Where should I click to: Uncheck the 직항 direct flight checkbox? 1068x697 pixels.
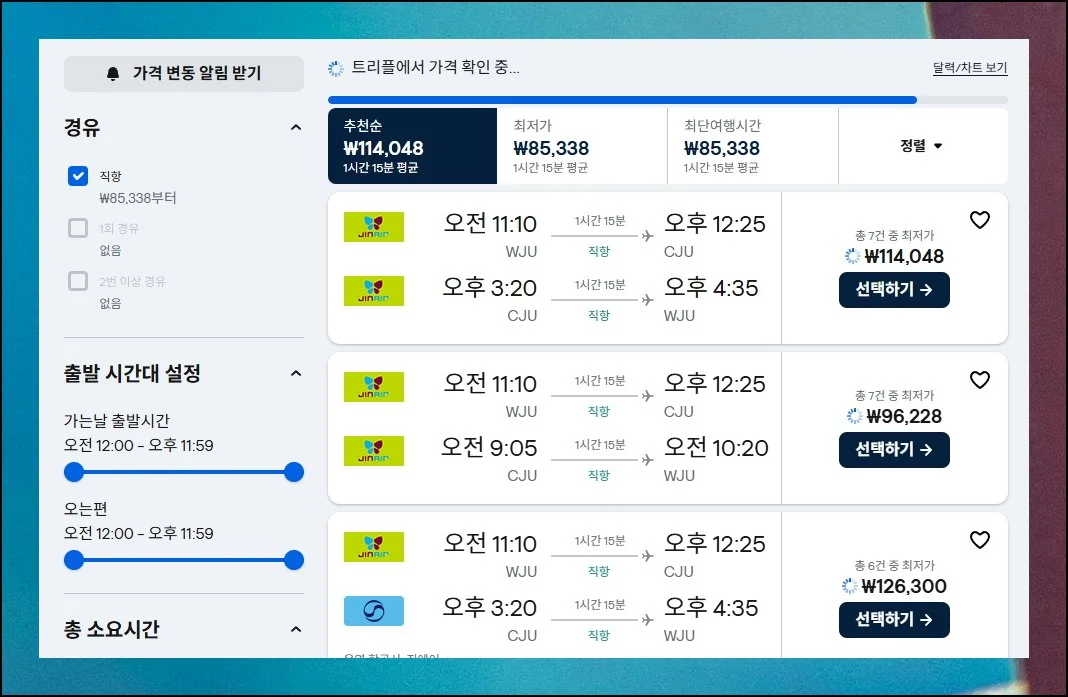[x=78, y=176]
